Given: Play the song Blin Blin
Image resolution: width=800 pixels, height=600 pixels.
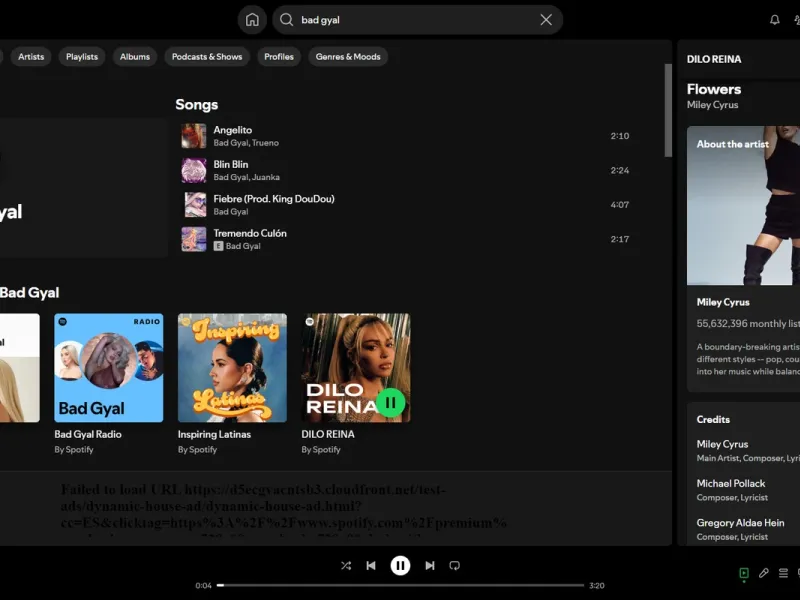Looking at the screenshot, I should (x=407, y=170).
